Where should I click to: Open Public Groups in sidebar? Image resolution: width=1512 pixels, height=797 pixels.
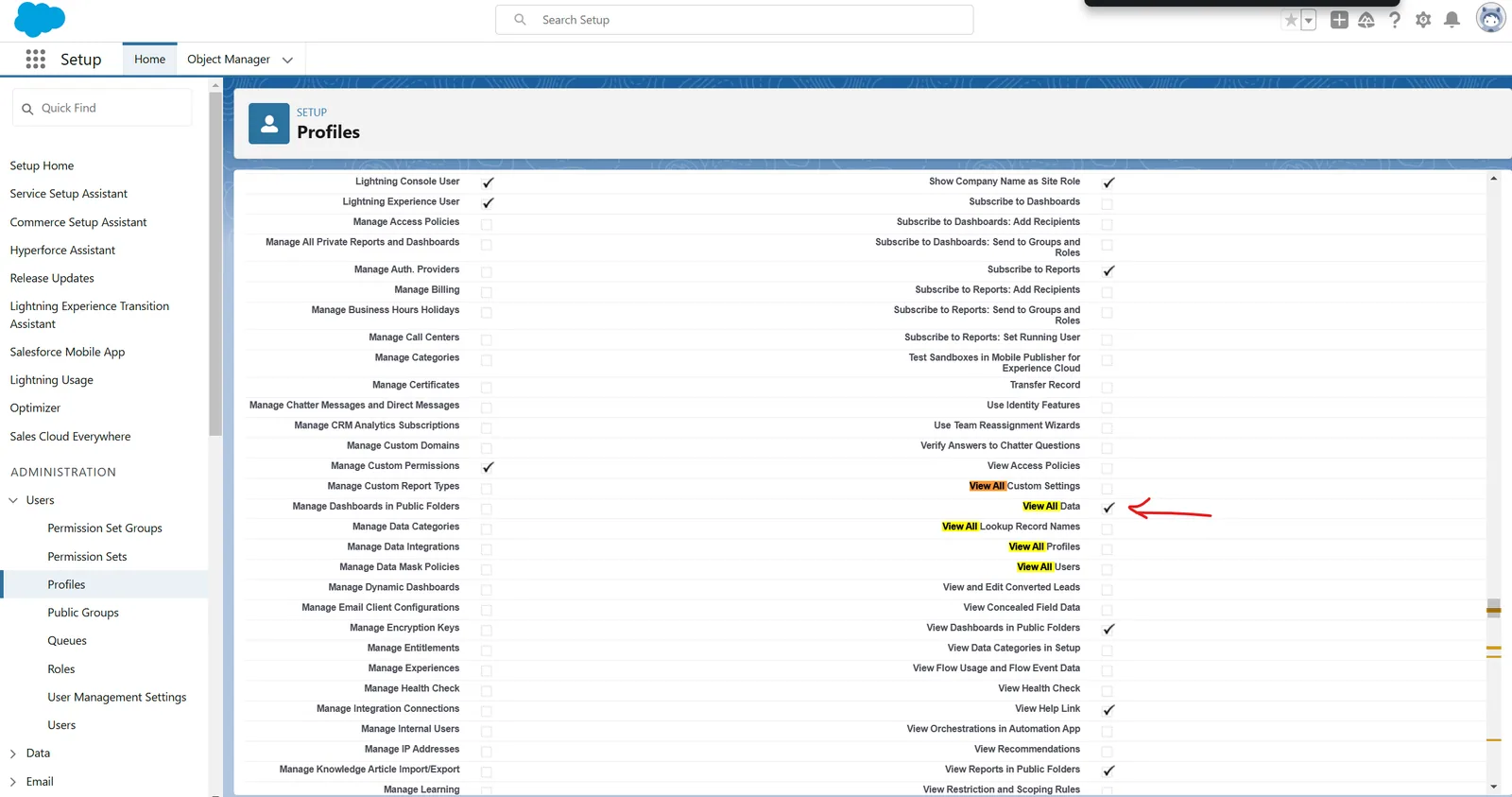83,613
